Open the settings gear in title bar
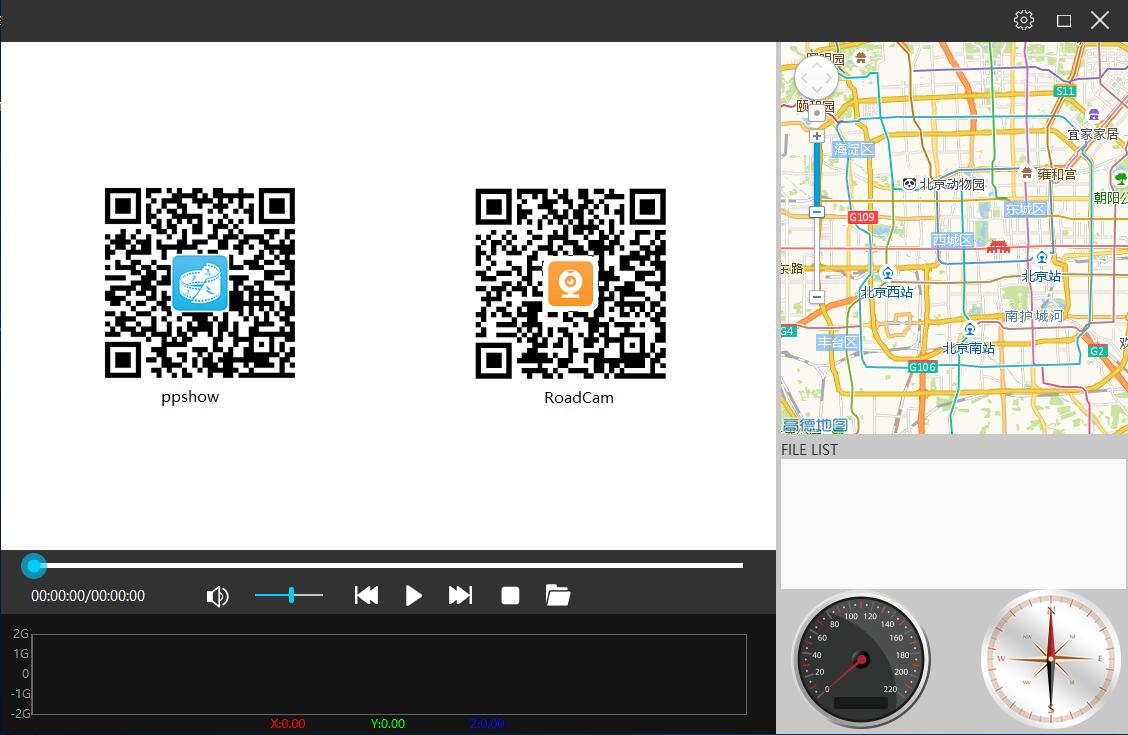Screen dimensions: 1128x735 tap(1023, 20)
